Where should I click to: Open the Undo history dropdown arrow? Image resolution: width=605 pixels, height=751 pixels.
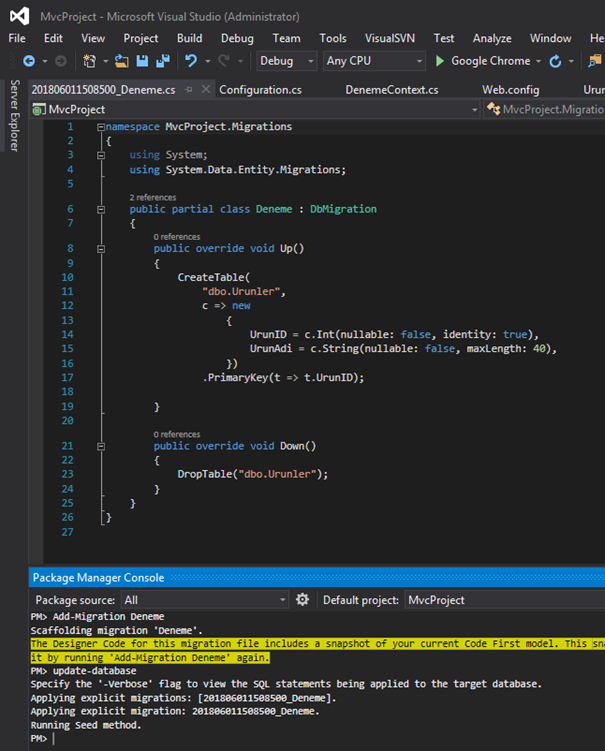click(x=207, y=61)
